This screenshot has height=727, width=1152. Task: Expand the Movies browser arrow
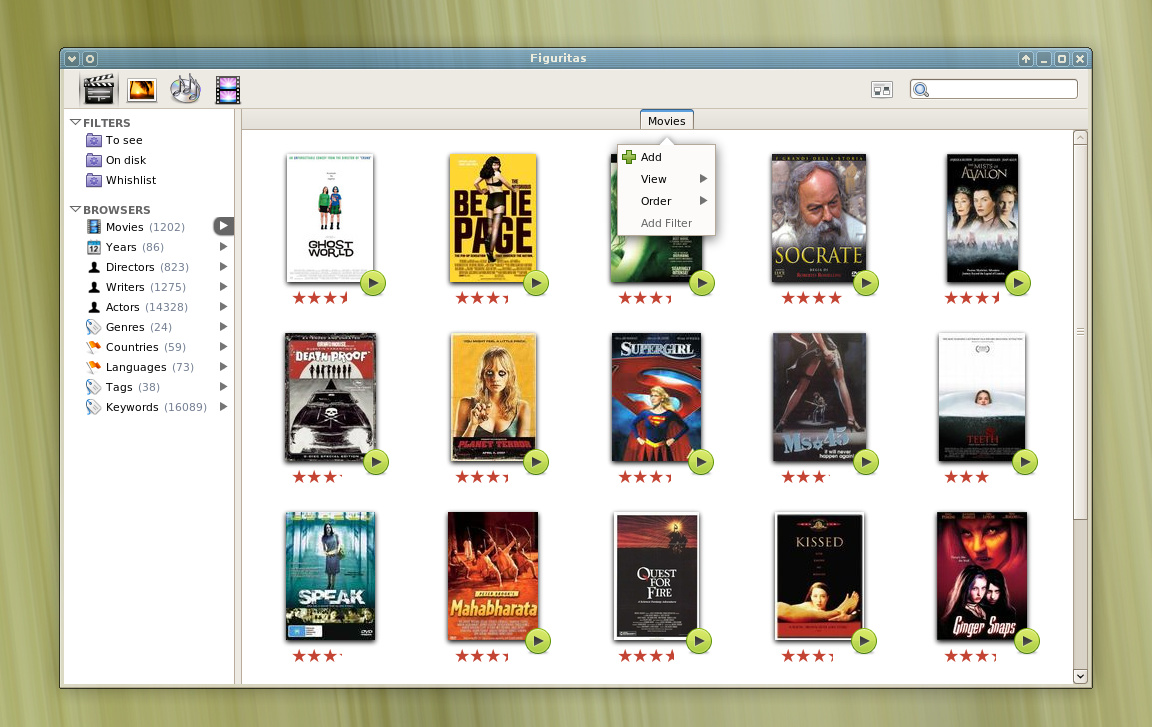coord(223,226)
